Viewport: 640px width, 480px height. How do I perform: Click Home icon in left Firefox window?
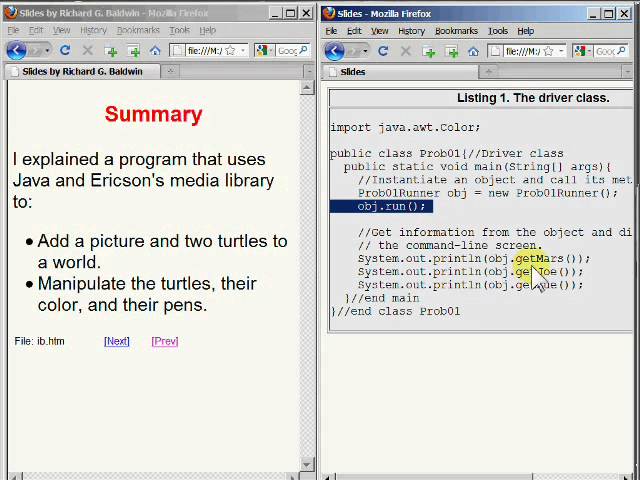tap(155, 51)
